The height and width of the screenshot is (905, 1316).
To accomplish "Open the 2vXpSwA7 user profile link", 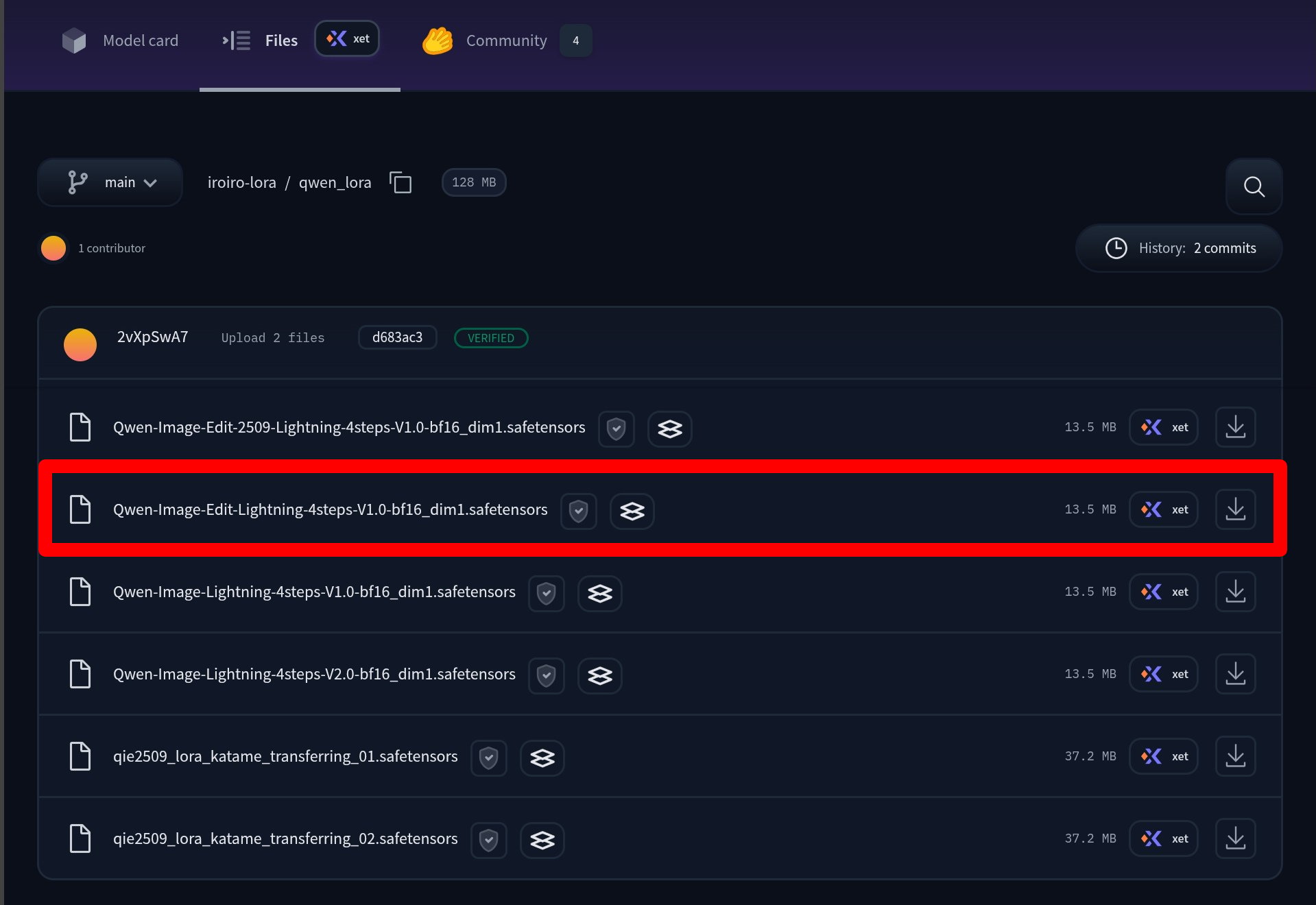I will coord(152,337).
